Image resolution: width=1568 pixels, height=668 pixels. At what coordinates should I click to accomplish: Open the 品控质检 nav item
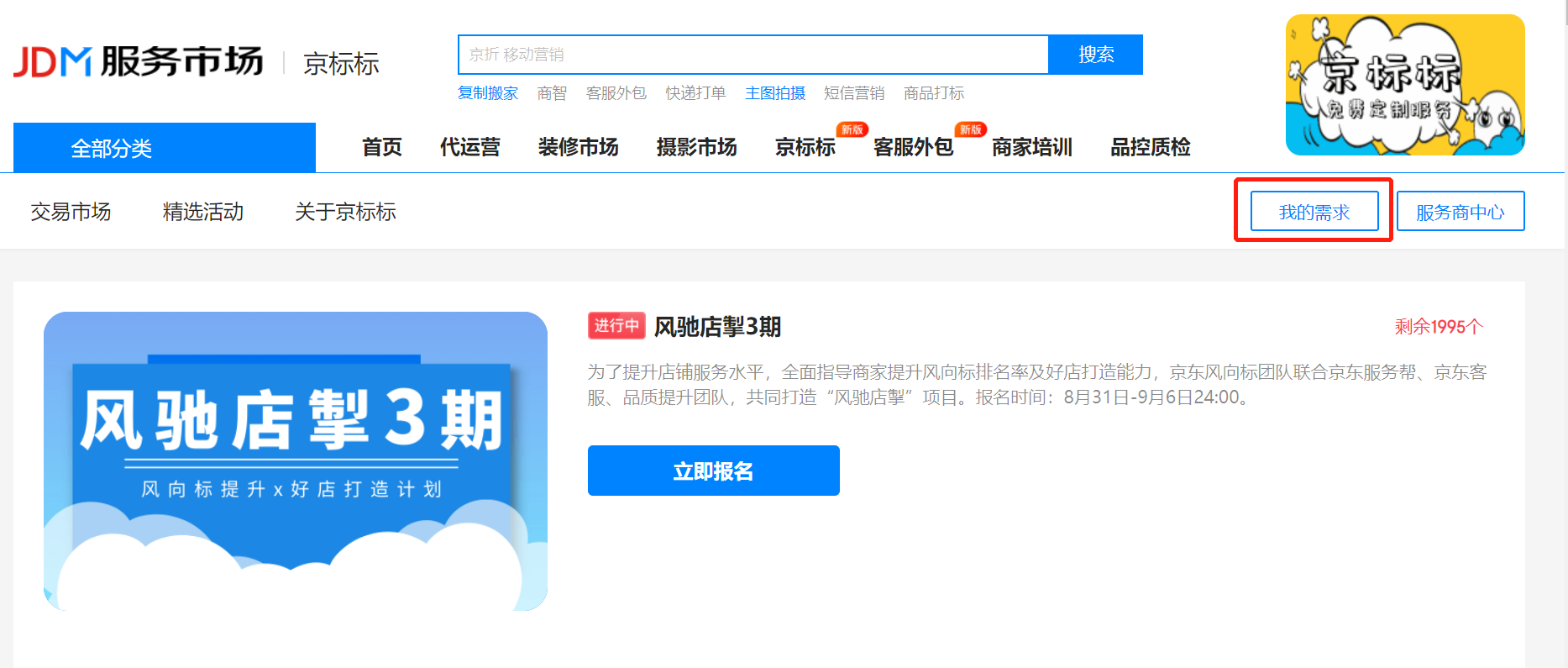point(1151,147)
